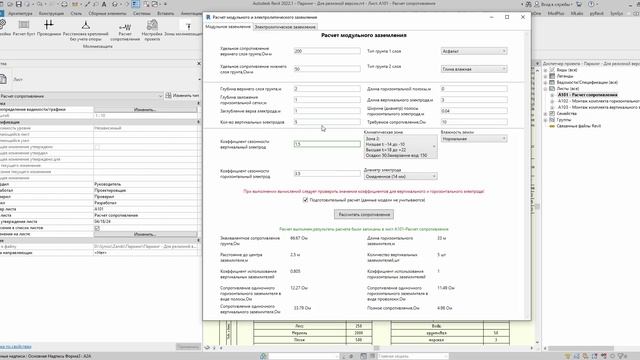Click the 'Изменить тип' edit type icon
The width and height of the screenshot is (640, 360).
168,96
